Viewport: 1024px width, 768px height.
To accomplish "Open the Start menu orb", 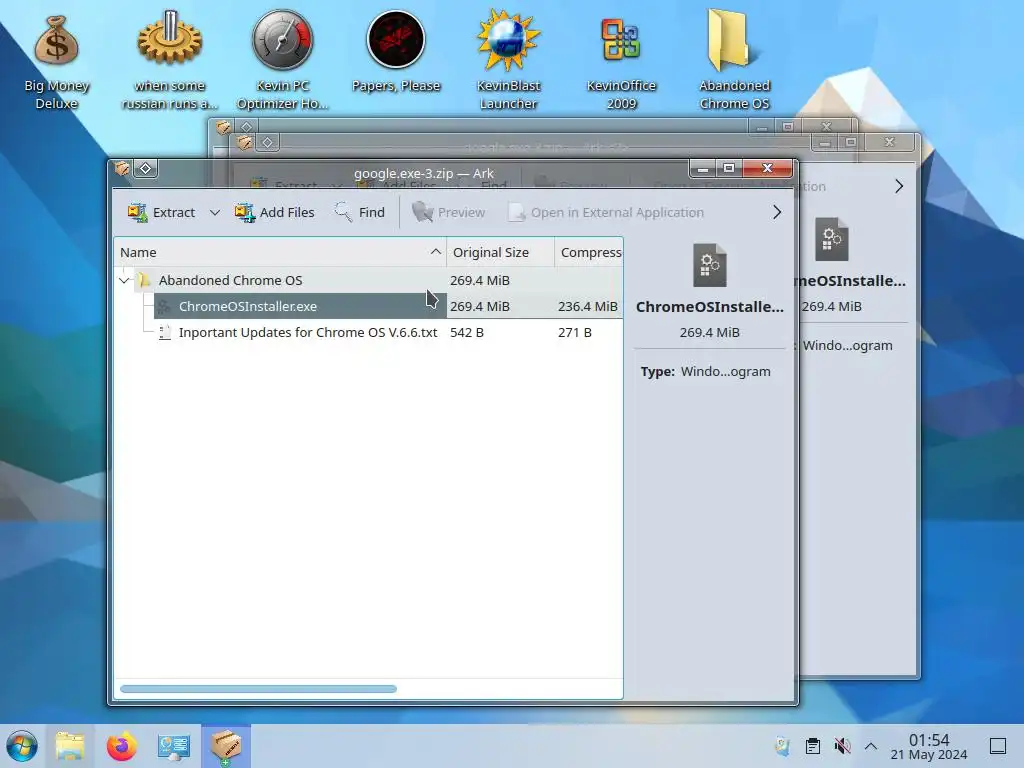I will coord(22,746).
